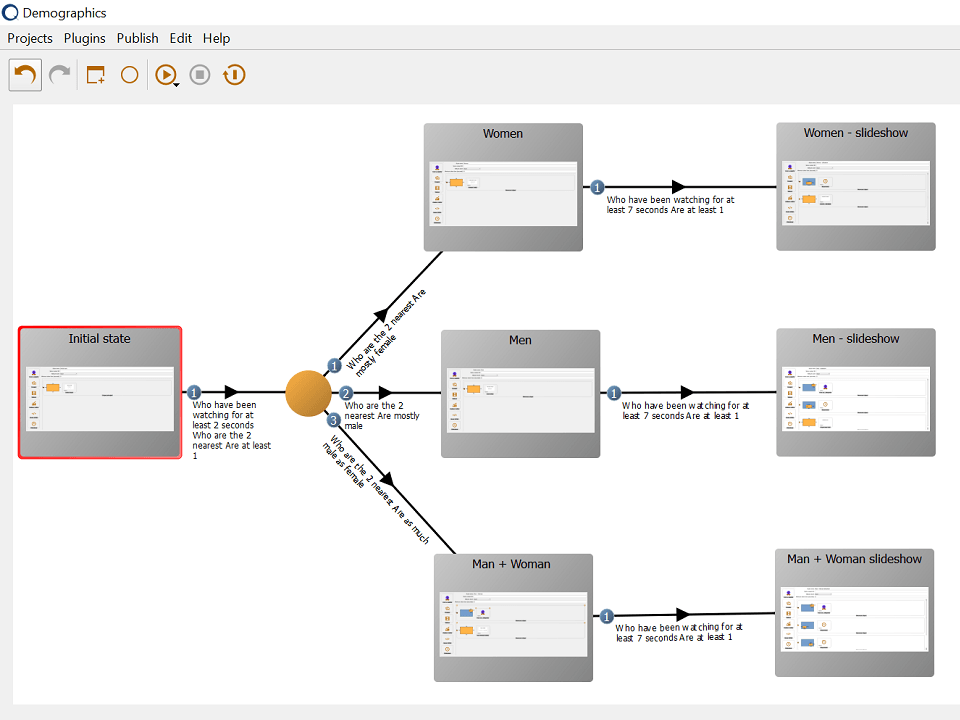Viewport: 960px width, 720px height.
Task: Click the greyed Redo arrow icon
Action: [x=60, y=75]
